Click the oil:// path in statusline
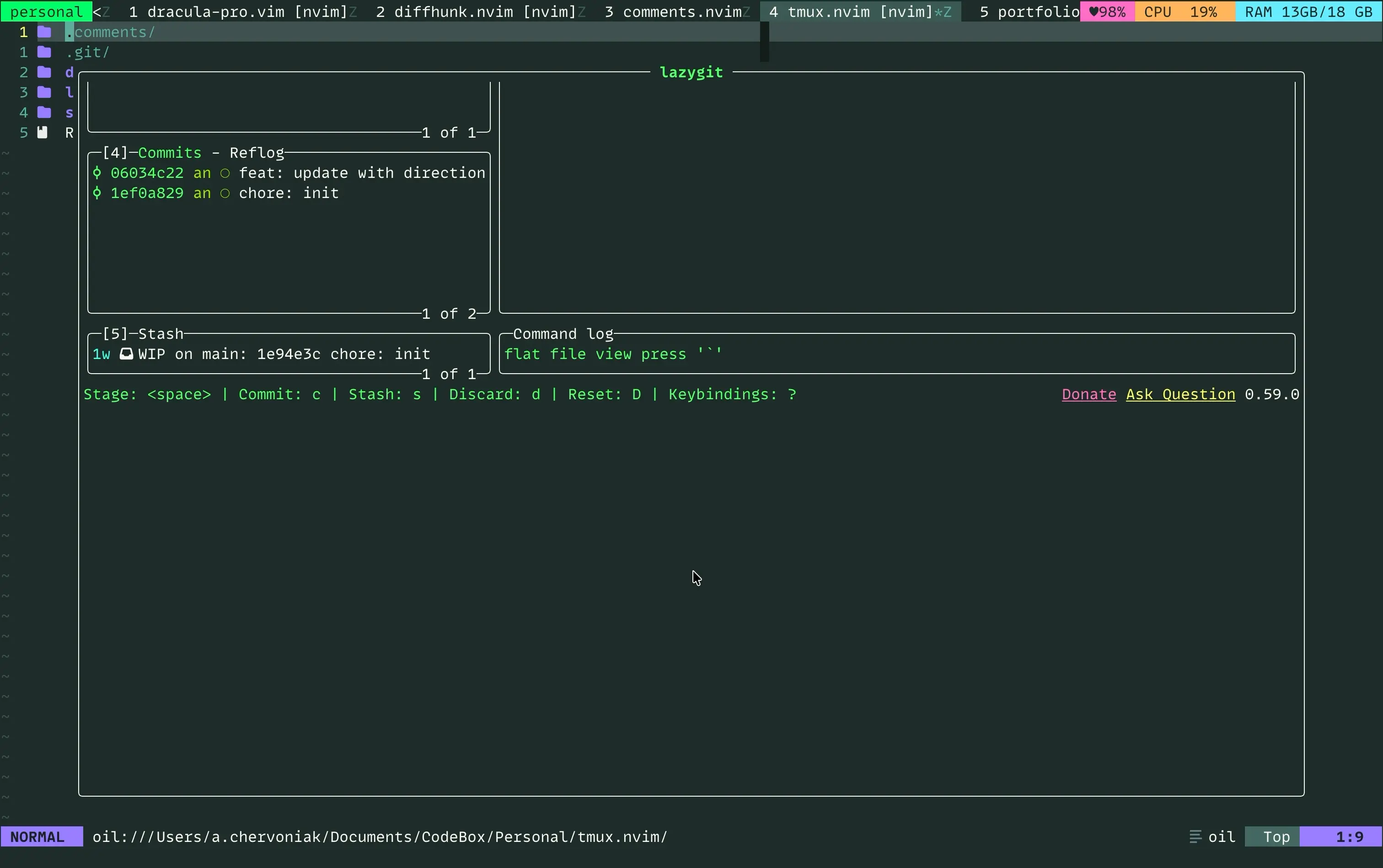The image size is (1383, 868). [x=380, y=837]
